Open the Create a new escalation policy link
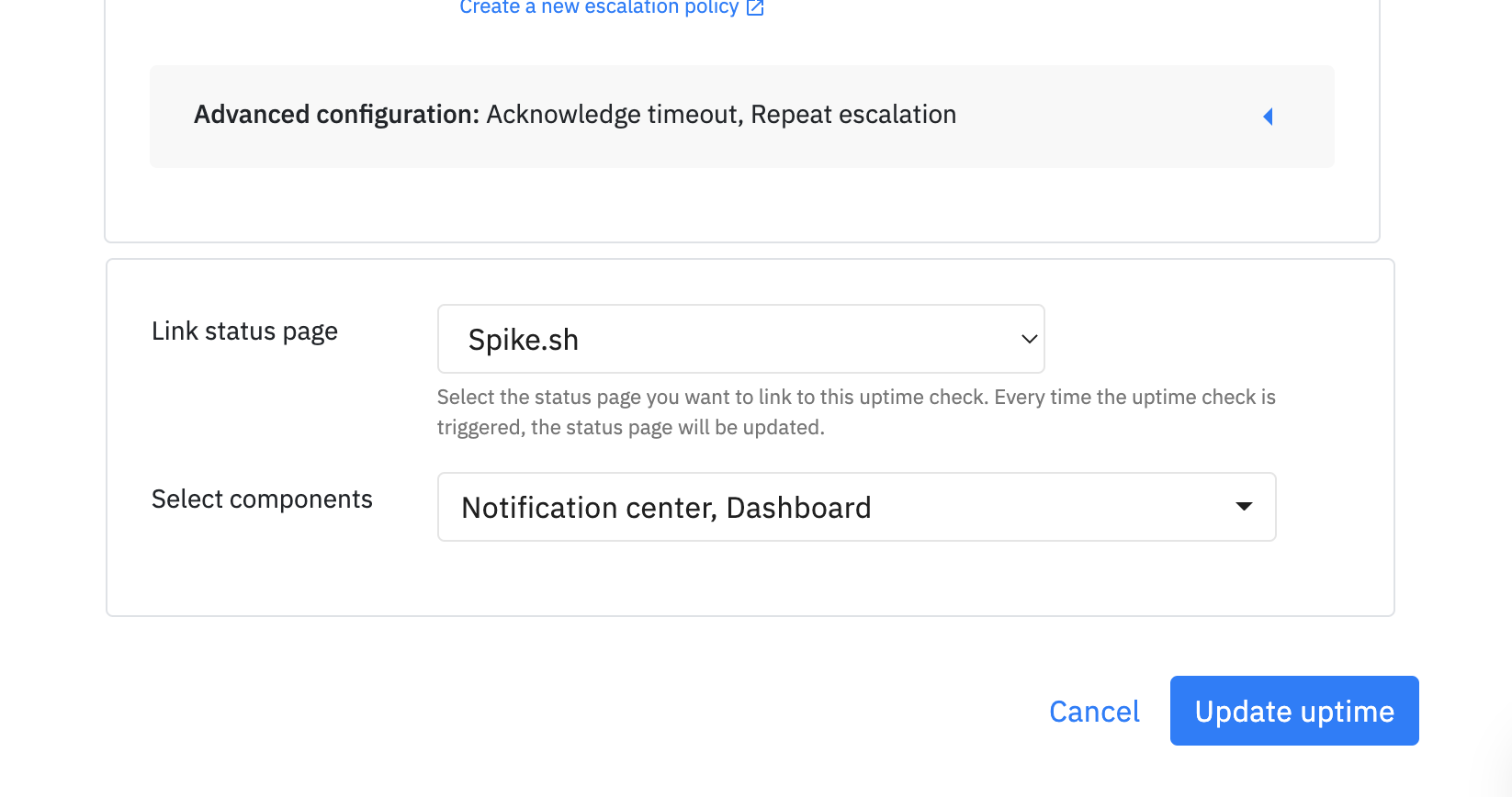 pos(599,7)
